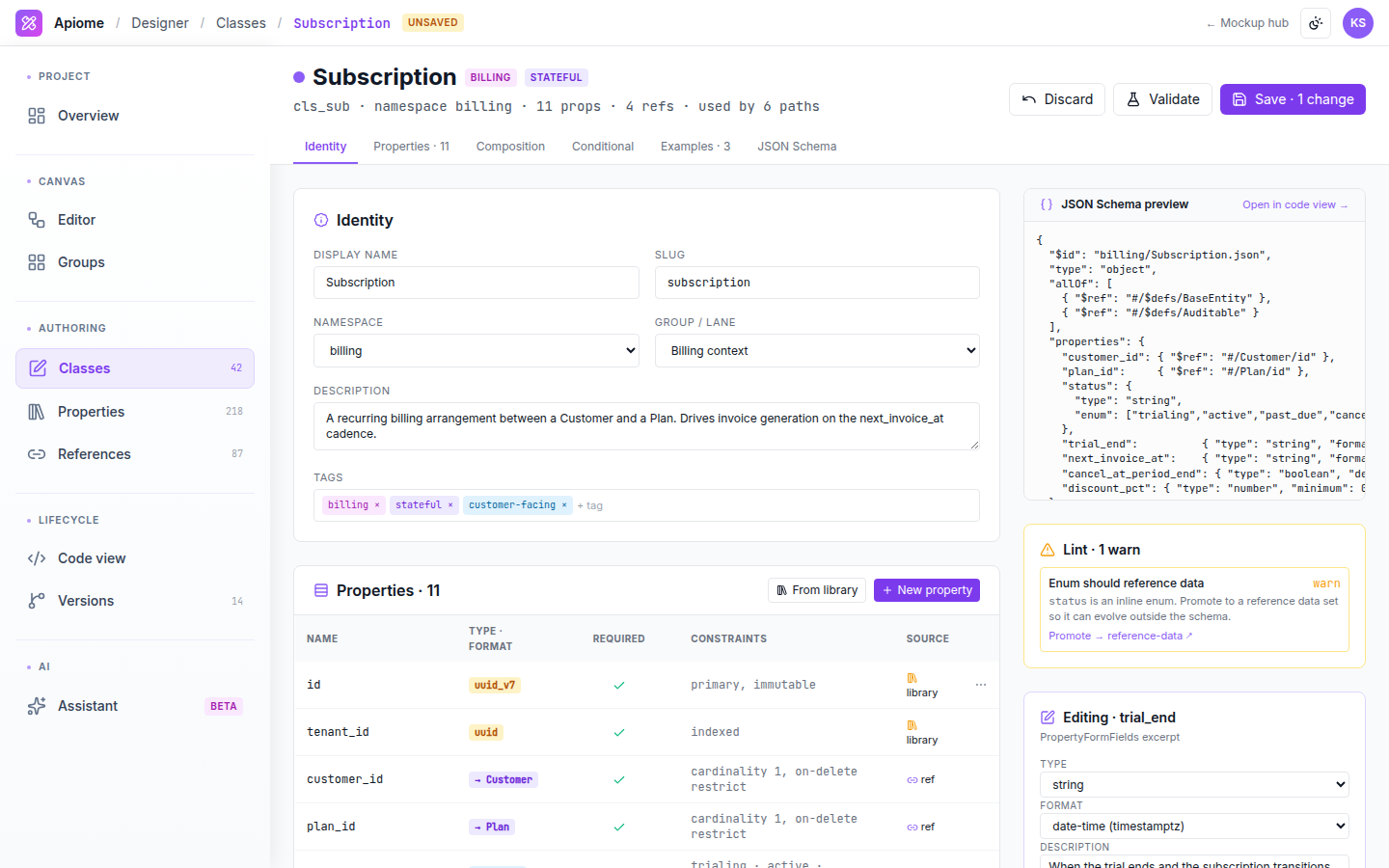Open the Composition tab

(510, 147)
